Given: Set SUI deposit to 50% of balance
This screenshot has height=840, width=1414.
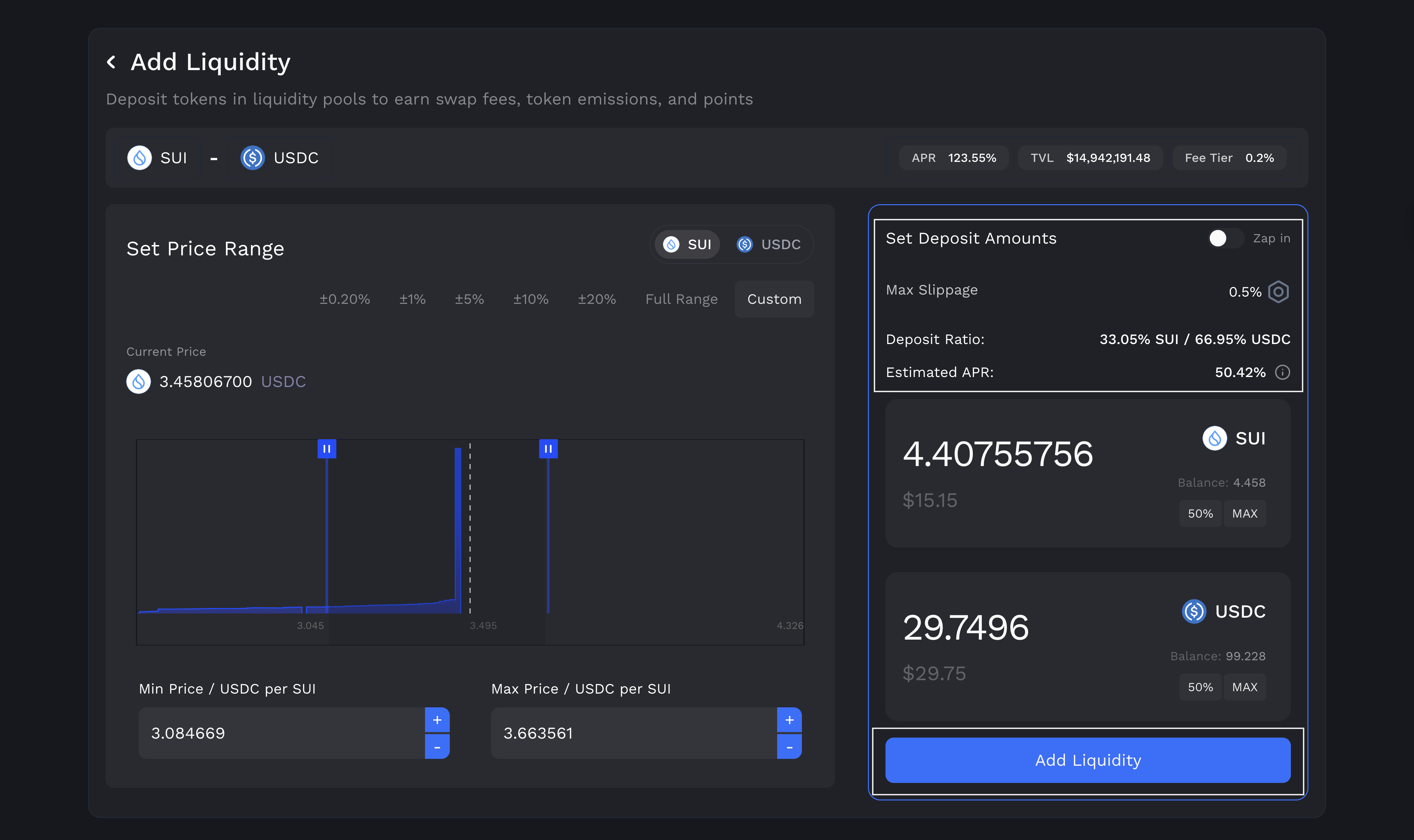Looking at the screenshot, I should pos(1200,513).
